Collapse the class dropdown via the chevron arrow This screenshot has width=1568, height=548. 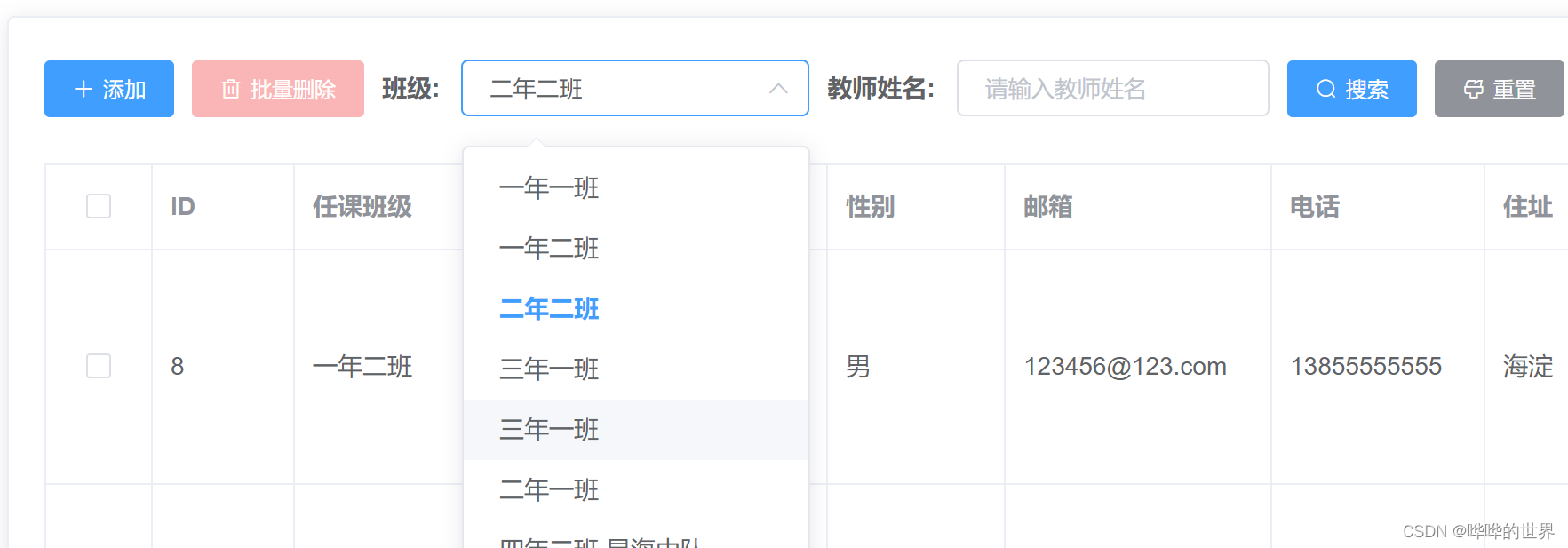pyautogui.click(x=778, y=89)
